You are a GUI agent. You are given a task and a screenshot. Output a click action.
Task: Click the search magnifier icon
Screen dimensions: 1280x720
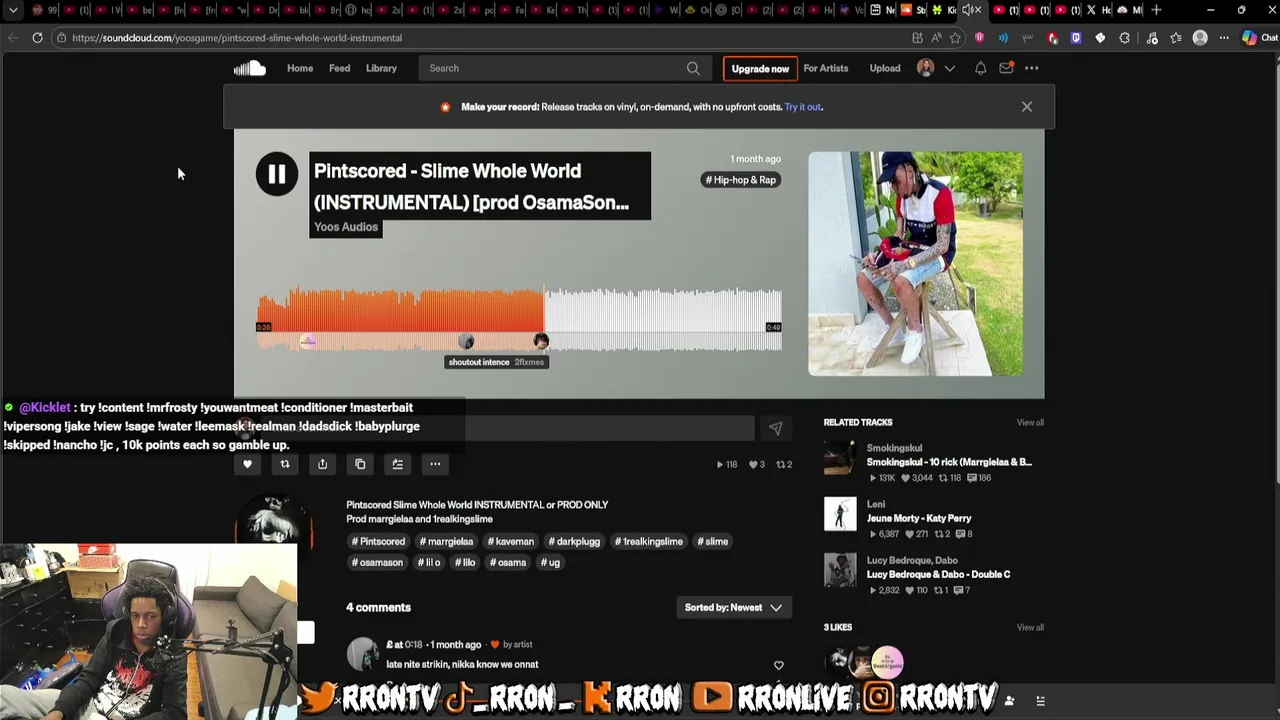point(693,68)
